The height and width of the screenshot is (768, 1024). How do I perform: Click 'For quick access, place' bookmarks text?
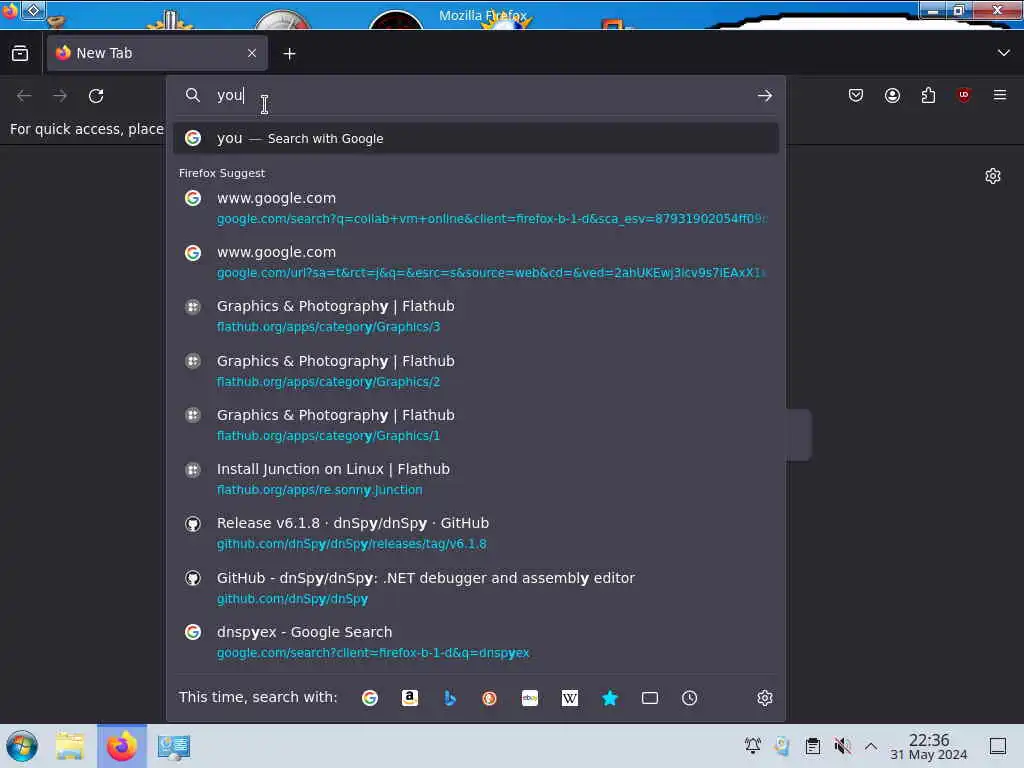pos(86,129)
